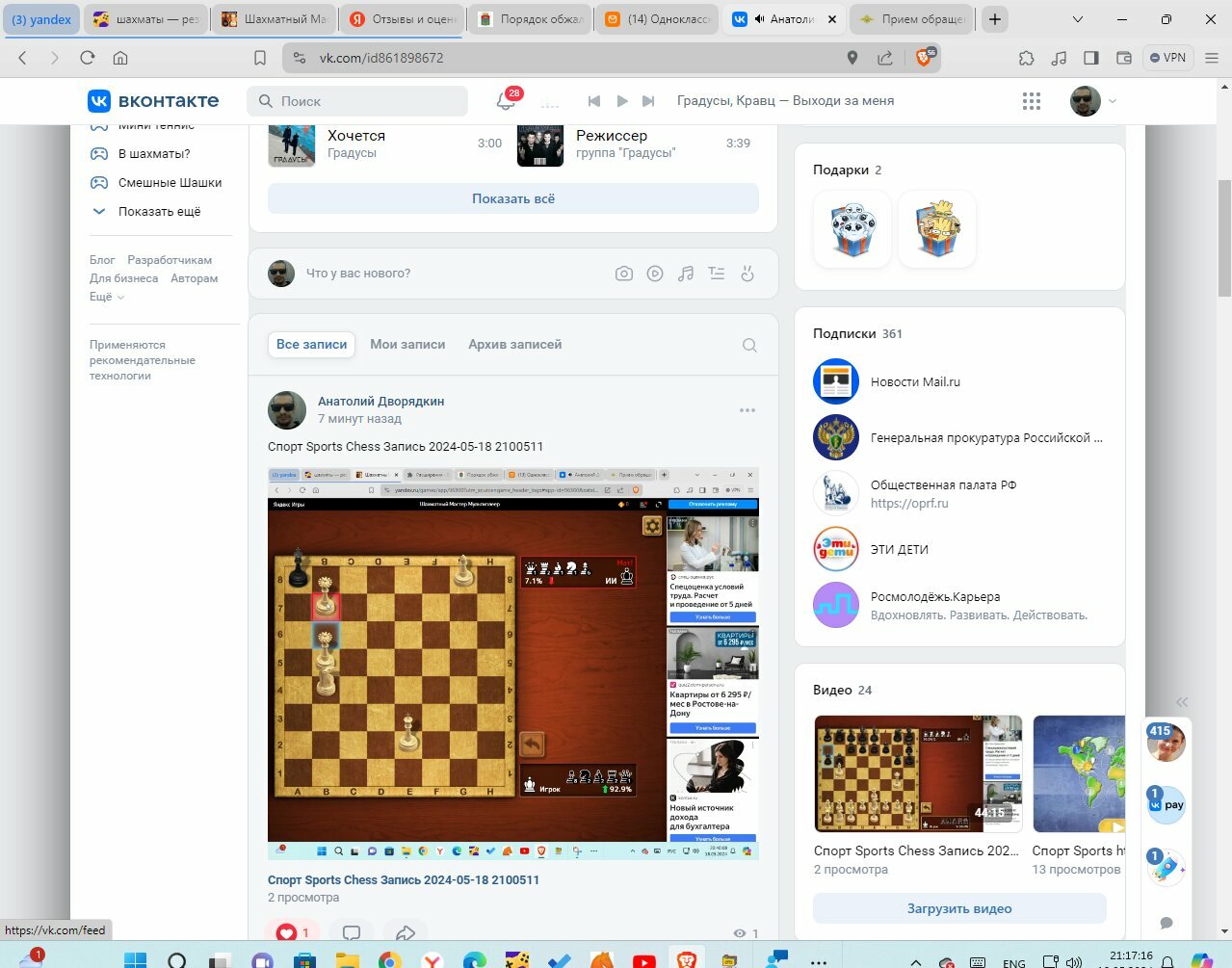Play the chess recording video in post
Screen dimensions: 1232x968
[x=513, y=664]
